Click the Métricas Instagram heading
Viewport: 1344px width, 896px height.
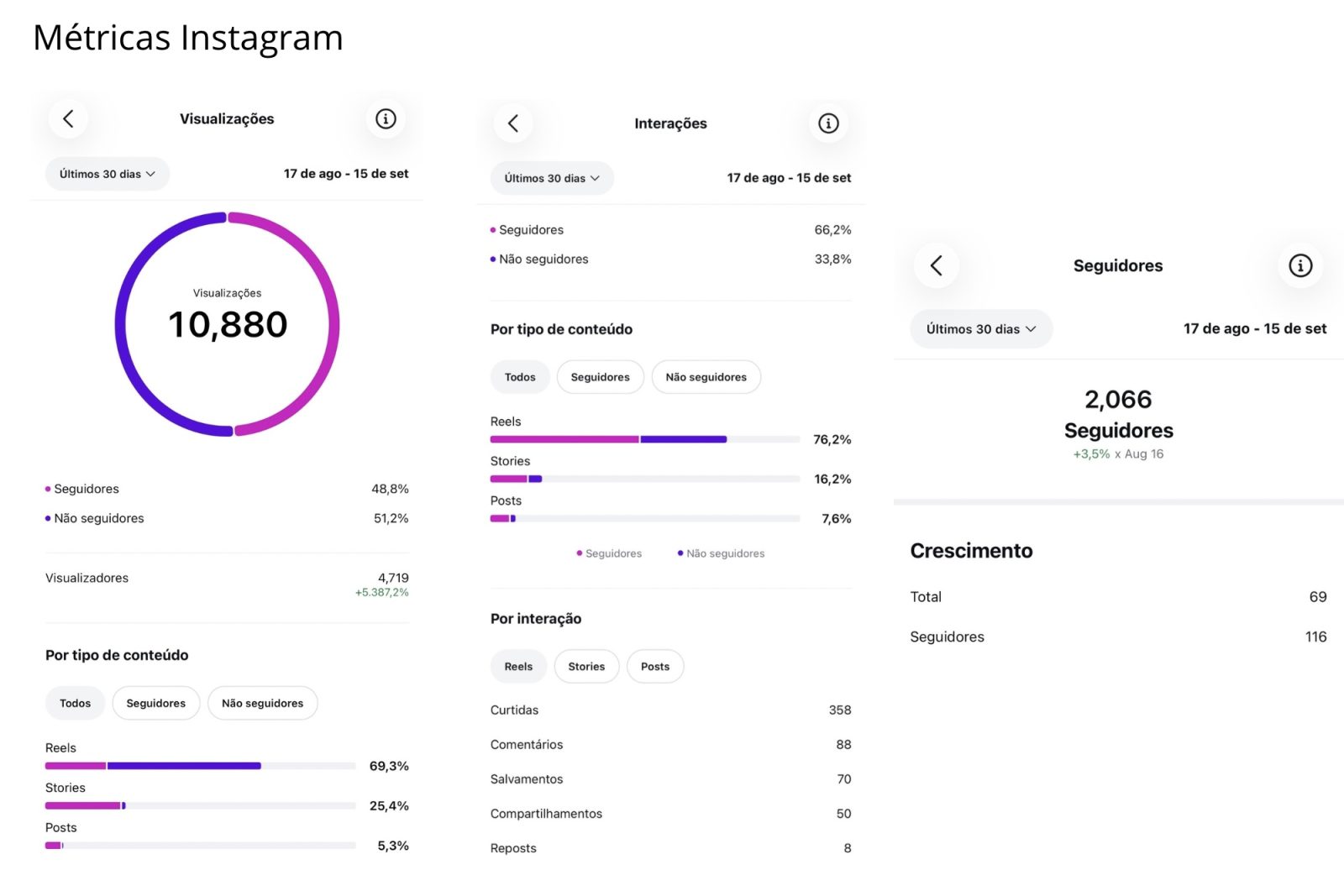188,38
